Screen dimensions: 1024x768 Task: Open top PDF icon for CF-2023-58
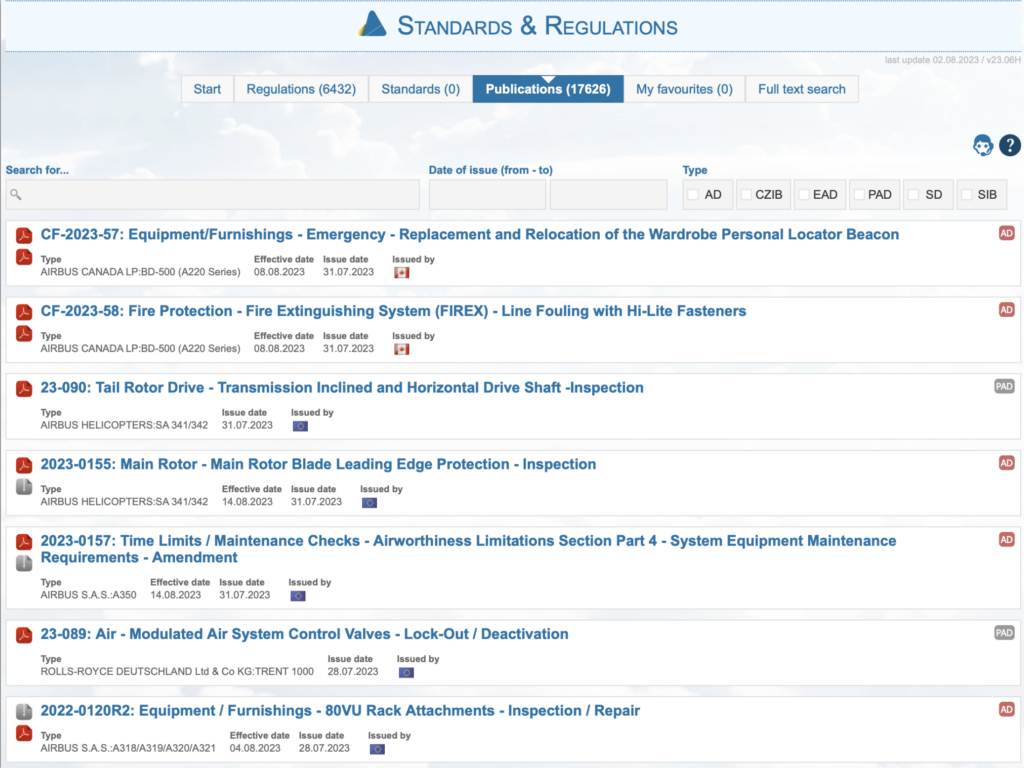point(24,312)
